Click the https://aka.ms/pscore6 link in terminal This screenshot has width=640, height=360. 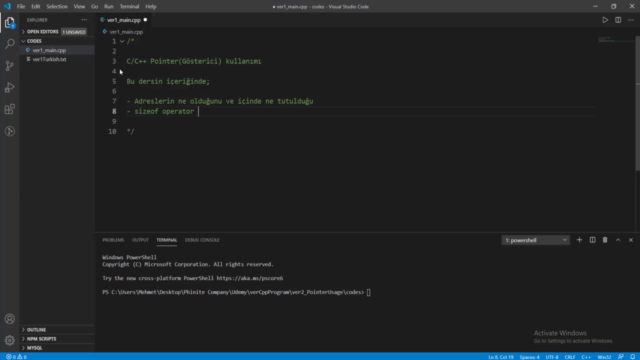[250, 278]
